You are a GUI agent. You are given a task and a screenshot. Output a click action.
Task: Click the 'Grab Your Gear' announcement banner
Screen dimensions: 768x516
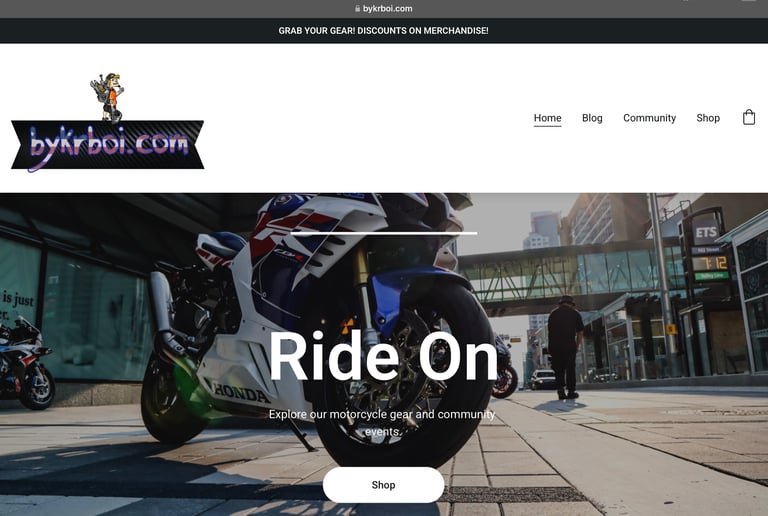384,30
